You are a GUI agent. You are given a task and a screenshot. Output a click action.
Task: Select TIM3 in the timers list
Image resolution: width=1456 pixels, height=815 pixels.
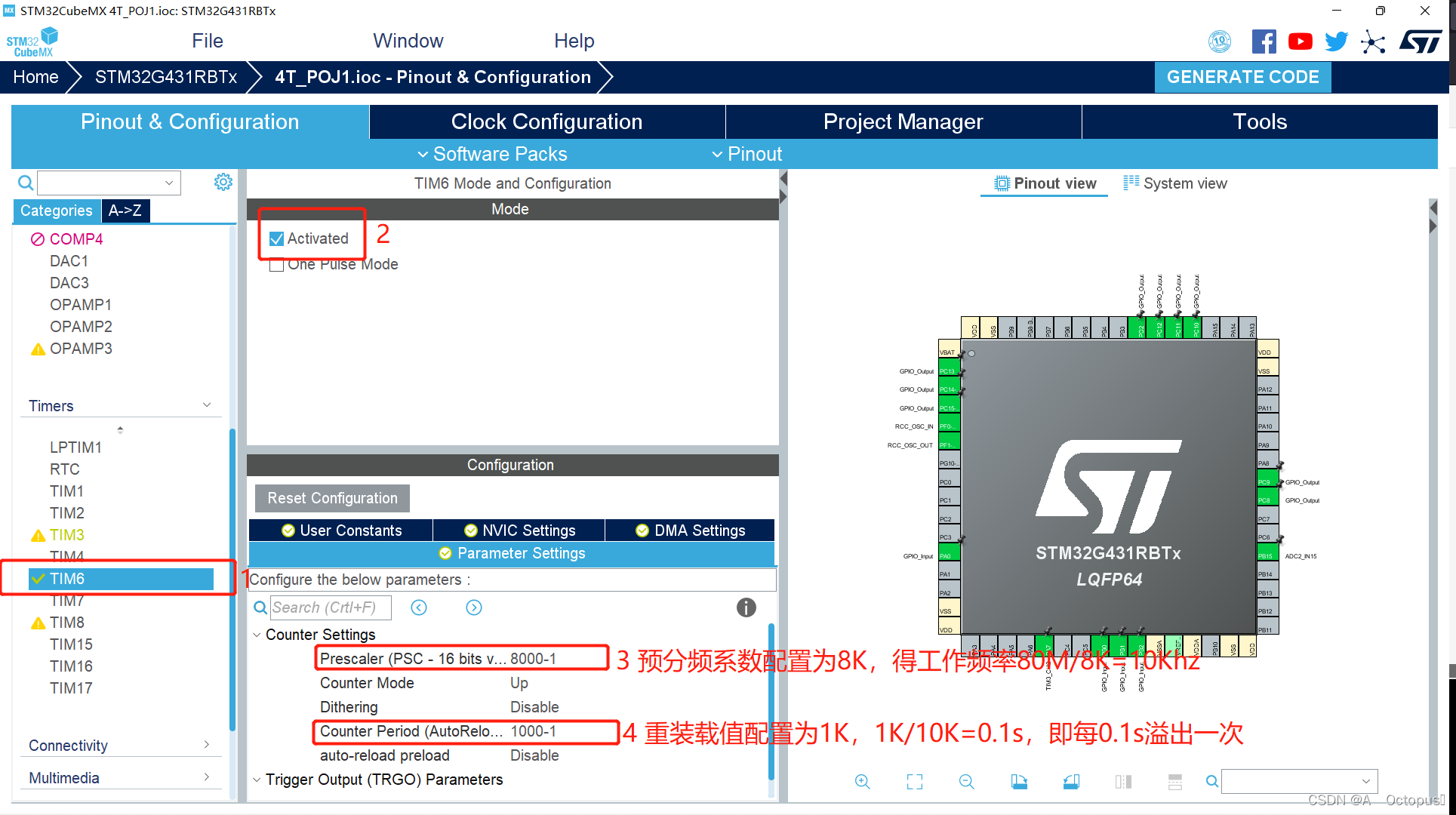(x=67, y=535)
